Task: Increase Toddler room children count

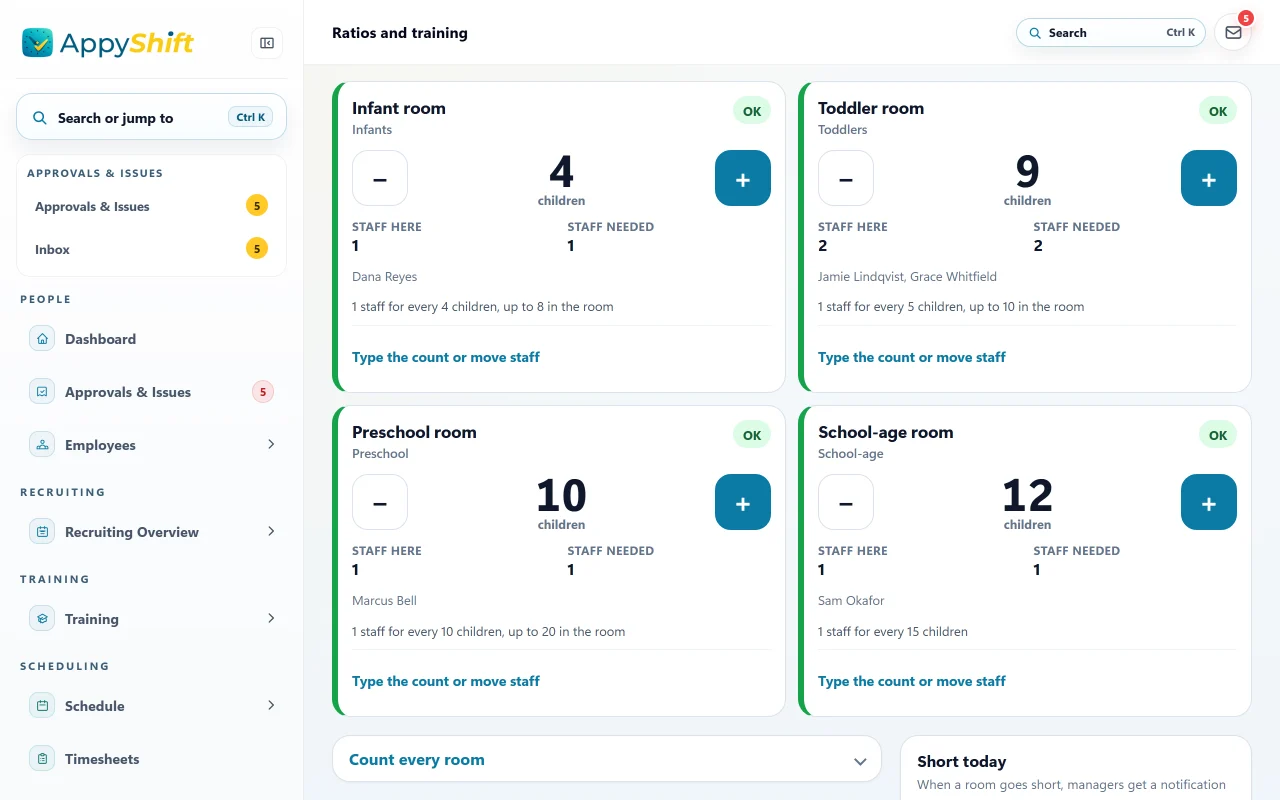Action: point(1209,178)
